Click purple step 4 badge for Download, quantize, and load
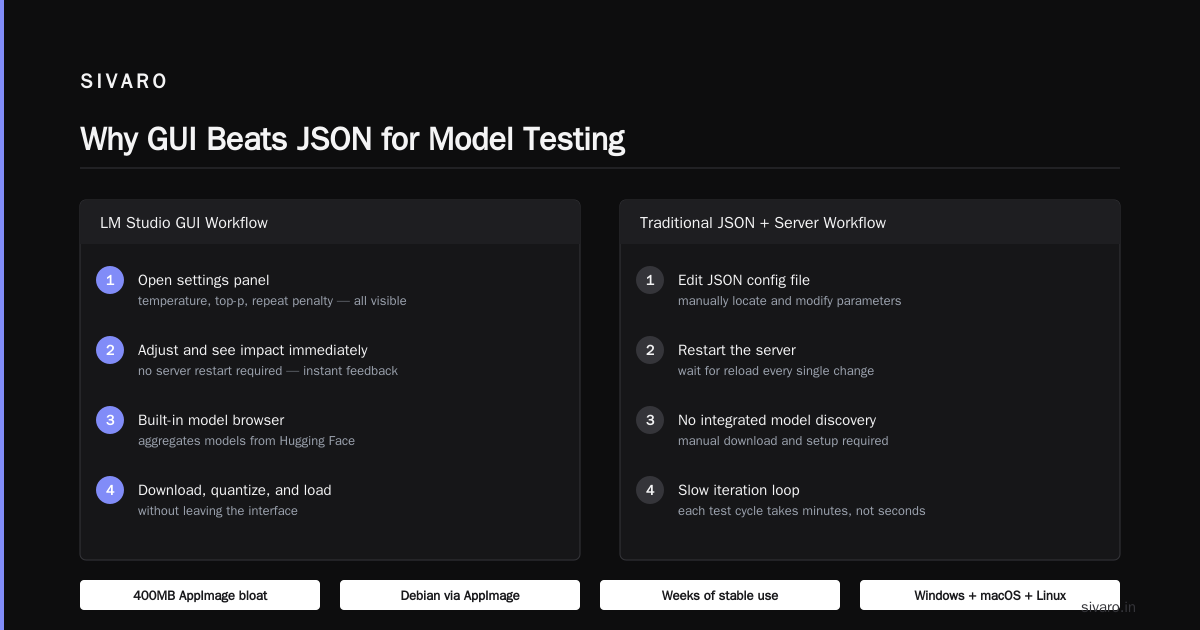The width and height of the screenshot is (1200, 630). point(110,490)
